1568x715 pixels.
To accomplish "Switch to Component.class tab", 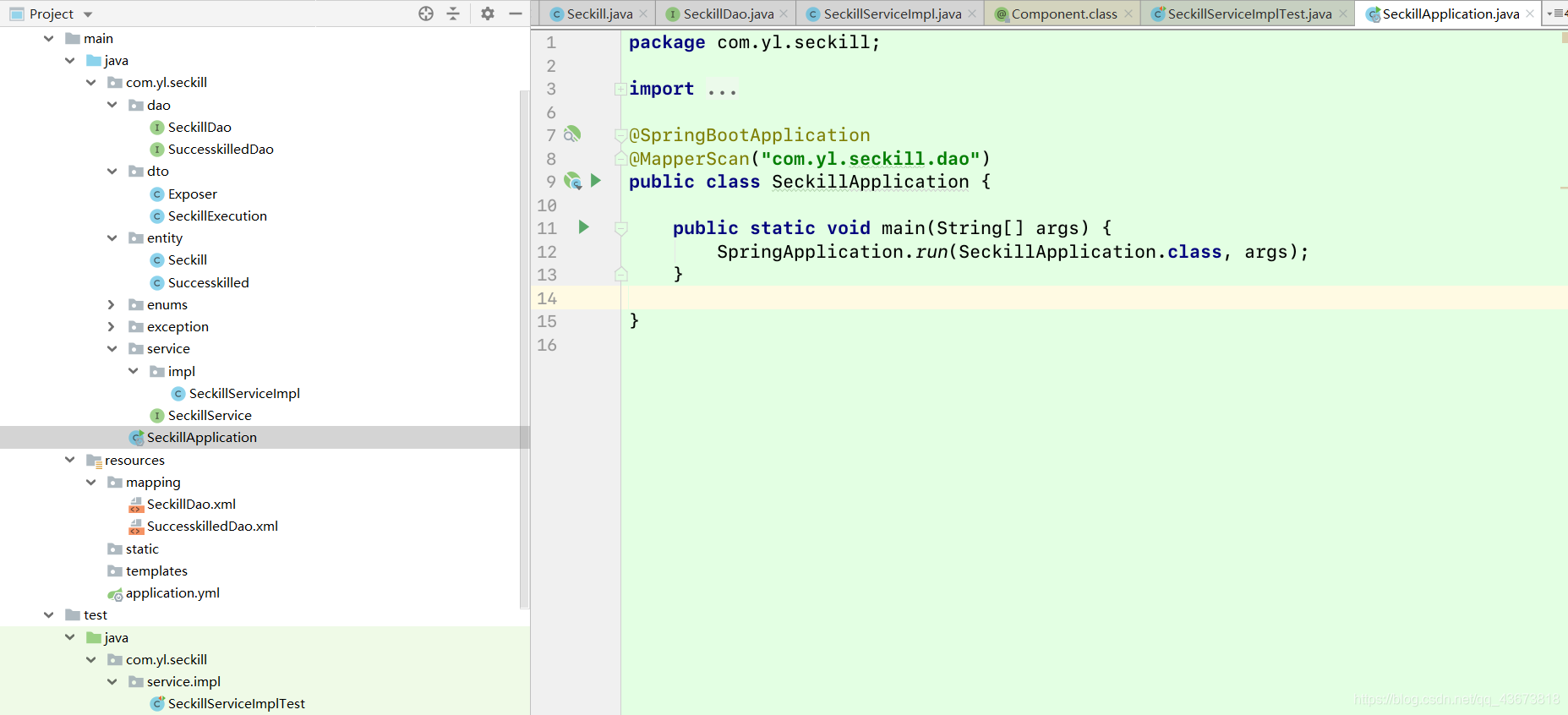I will pos(1063,14).
